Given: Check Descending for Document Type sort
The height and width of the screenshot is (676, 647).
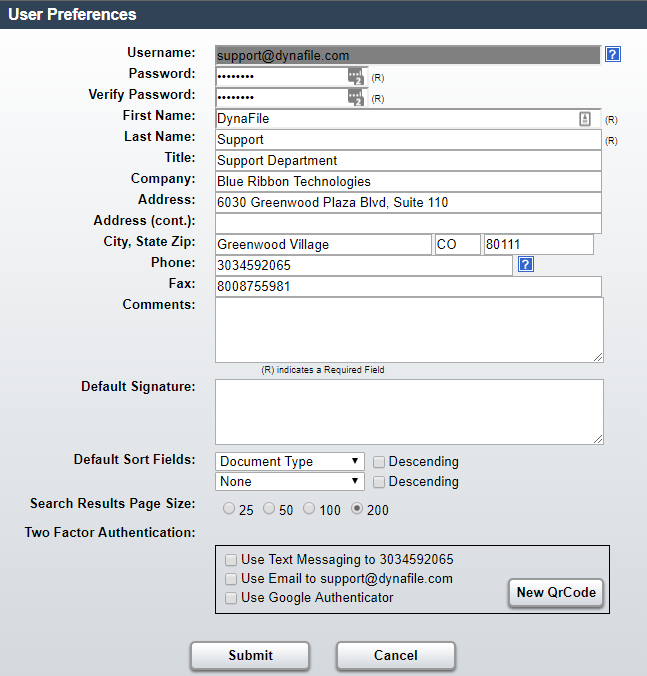Looking at the screenshot, I should coord(378,462).
